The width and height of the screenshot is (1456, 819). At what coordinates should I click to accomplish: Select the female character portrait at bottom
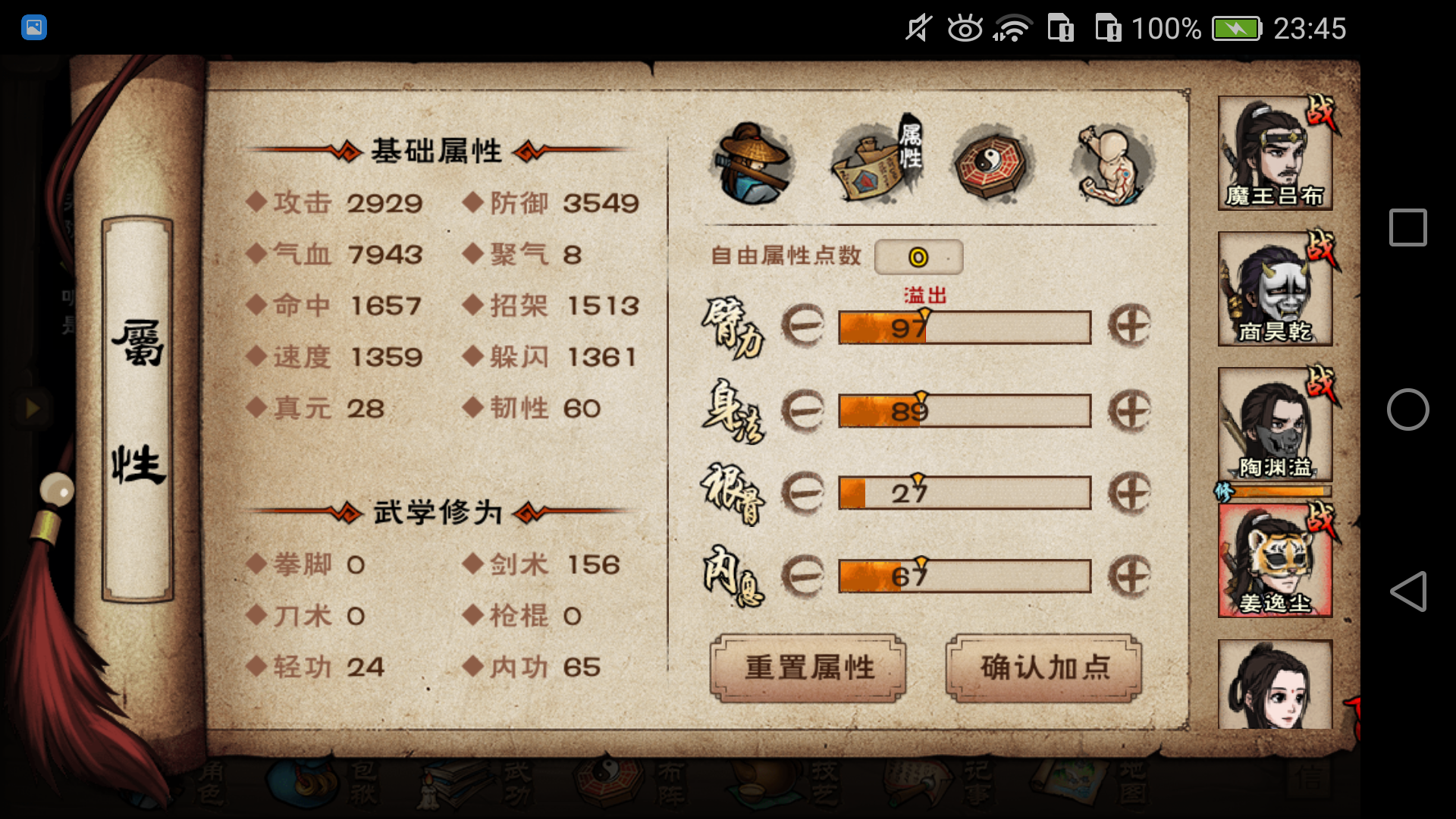click(1276, 684)
